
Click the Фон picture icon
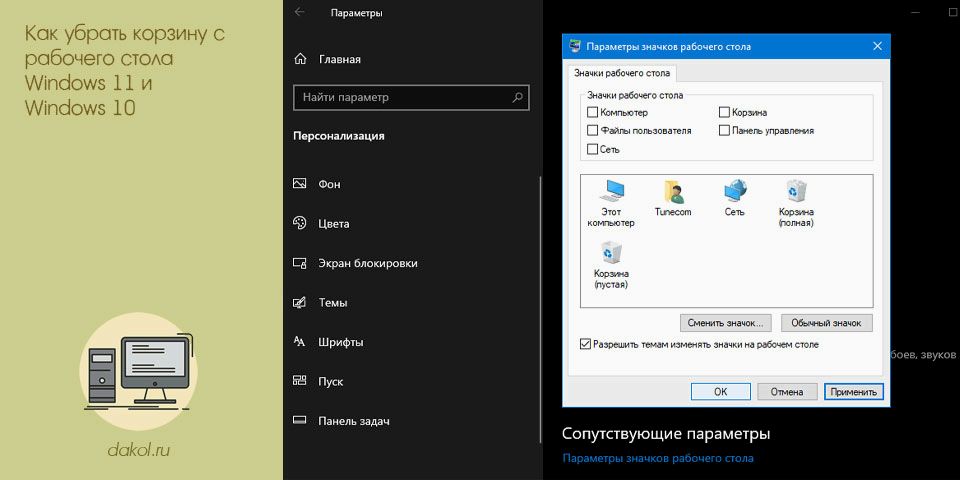coord(299,184)
